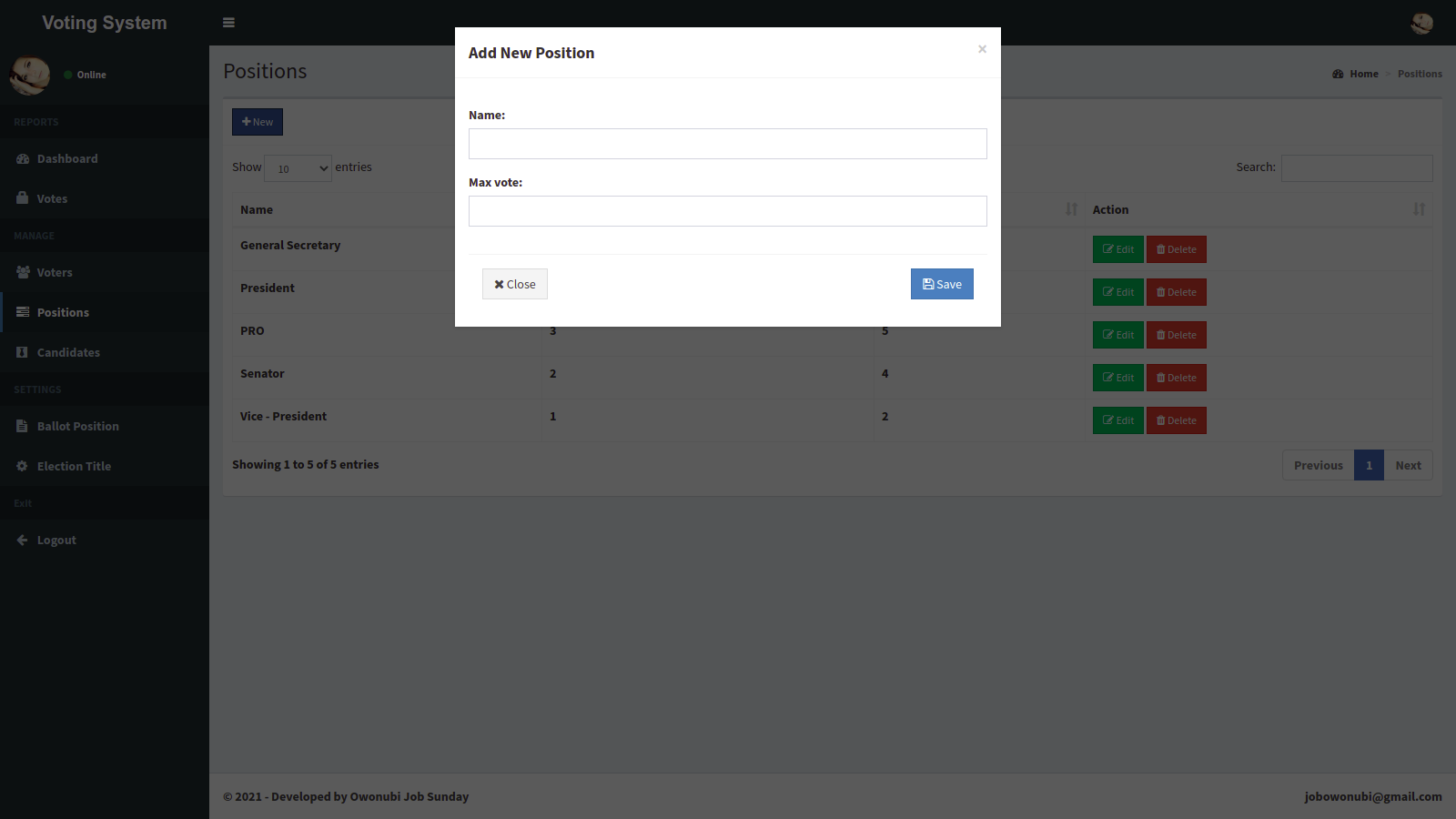This screenshot has height=819, width=1456.
Task: Select page 1 in pagination
Action: coord(1369,465)
